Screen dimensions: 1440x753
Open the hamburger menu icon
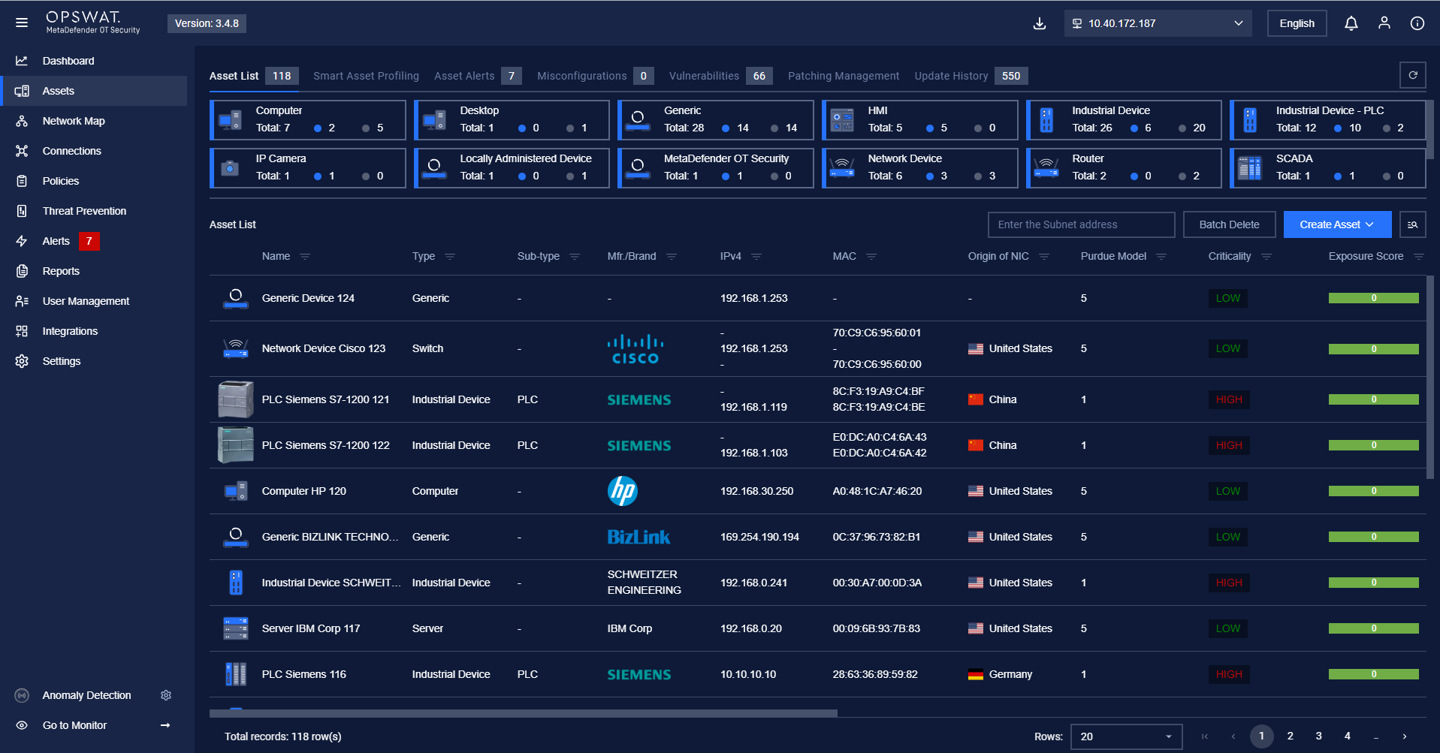(x=22, y=23)
